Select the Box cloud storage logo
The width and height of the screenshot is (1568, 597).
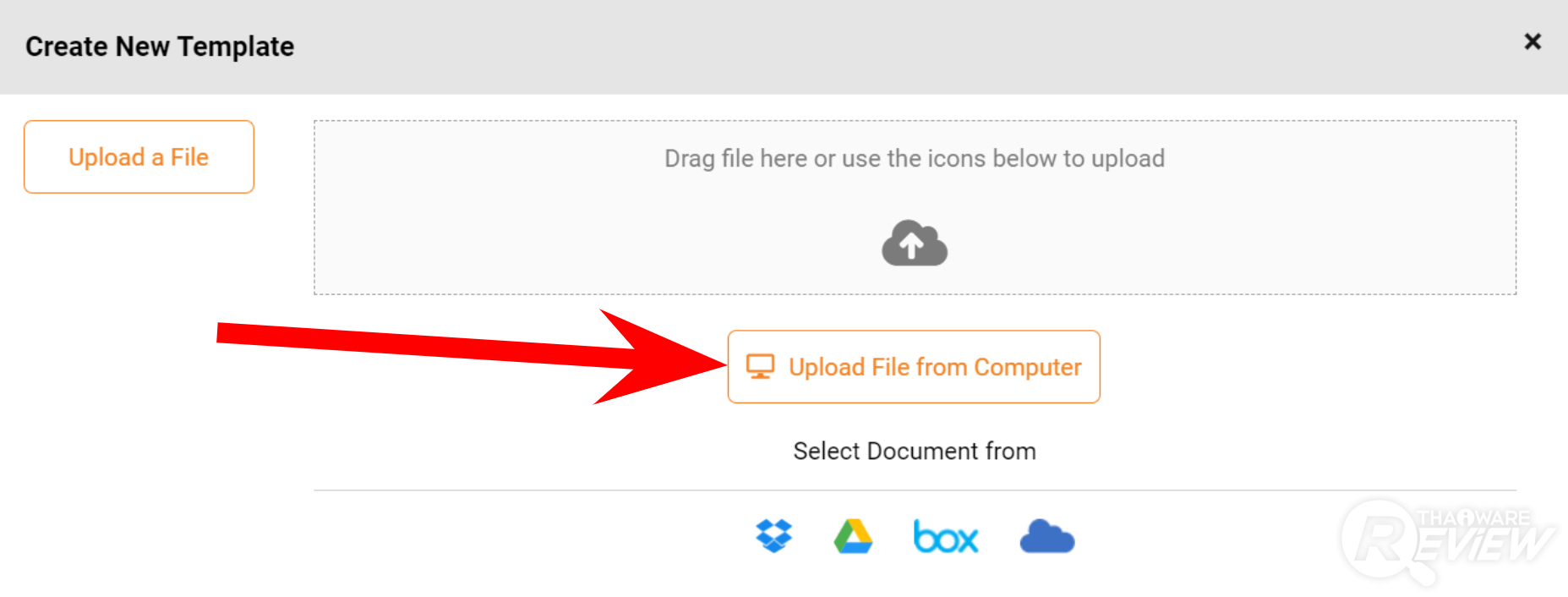point(946,538)
